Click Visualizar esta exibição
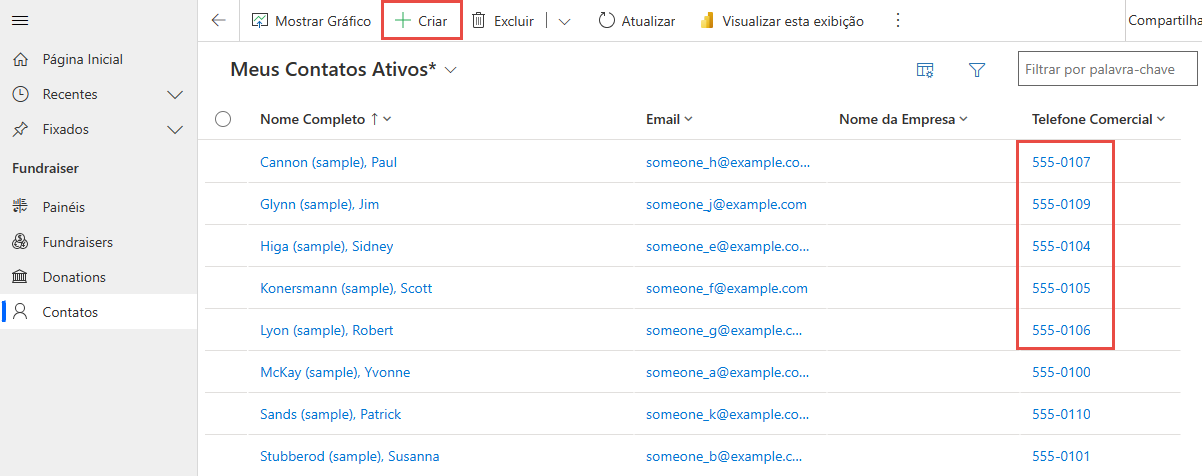1202x476 pixels. (x=781, y=20)
